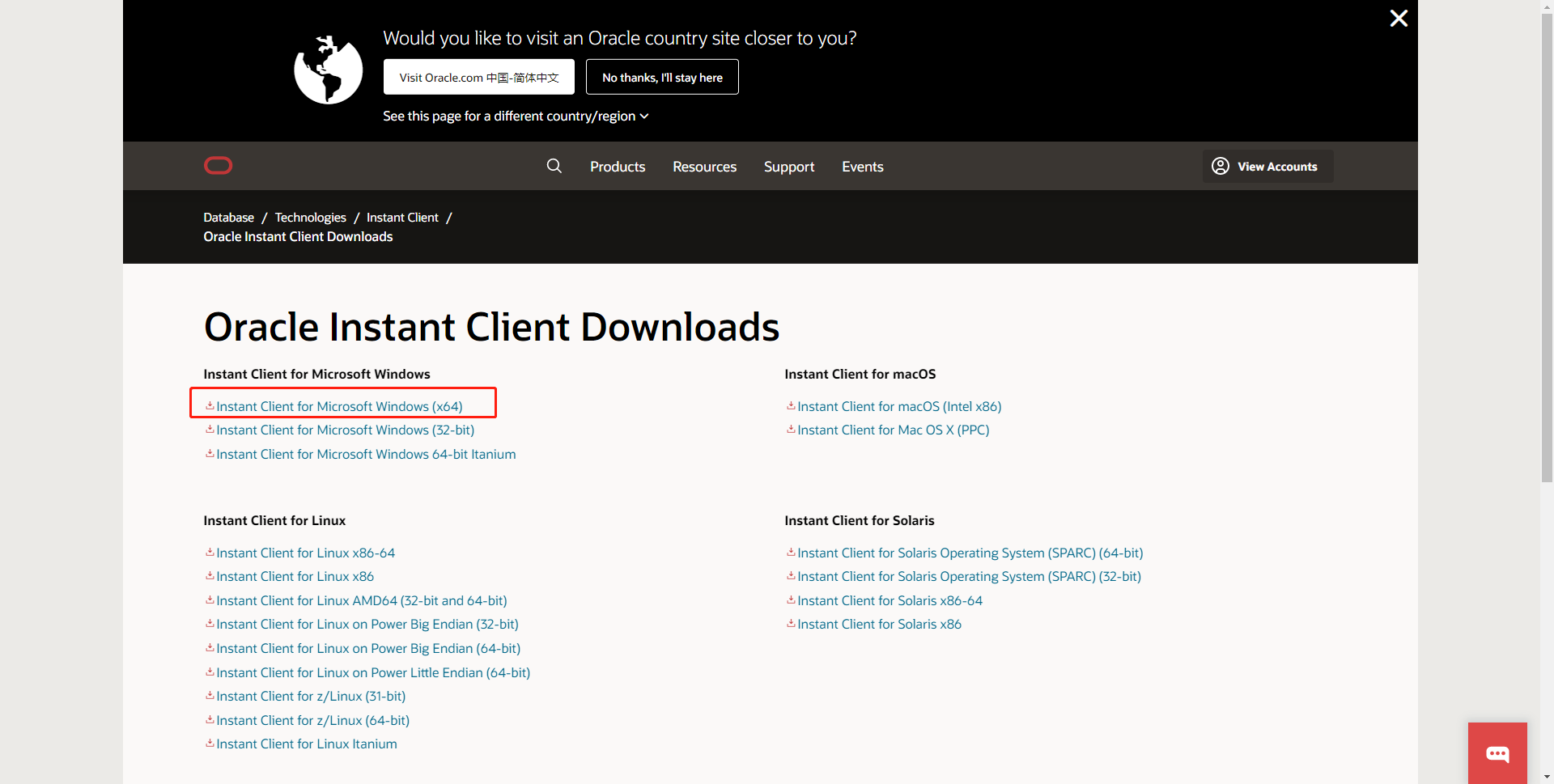This screenshot has height=784, width=1554.
Task: Click the View Accounts button
Action: point(1267,166)
